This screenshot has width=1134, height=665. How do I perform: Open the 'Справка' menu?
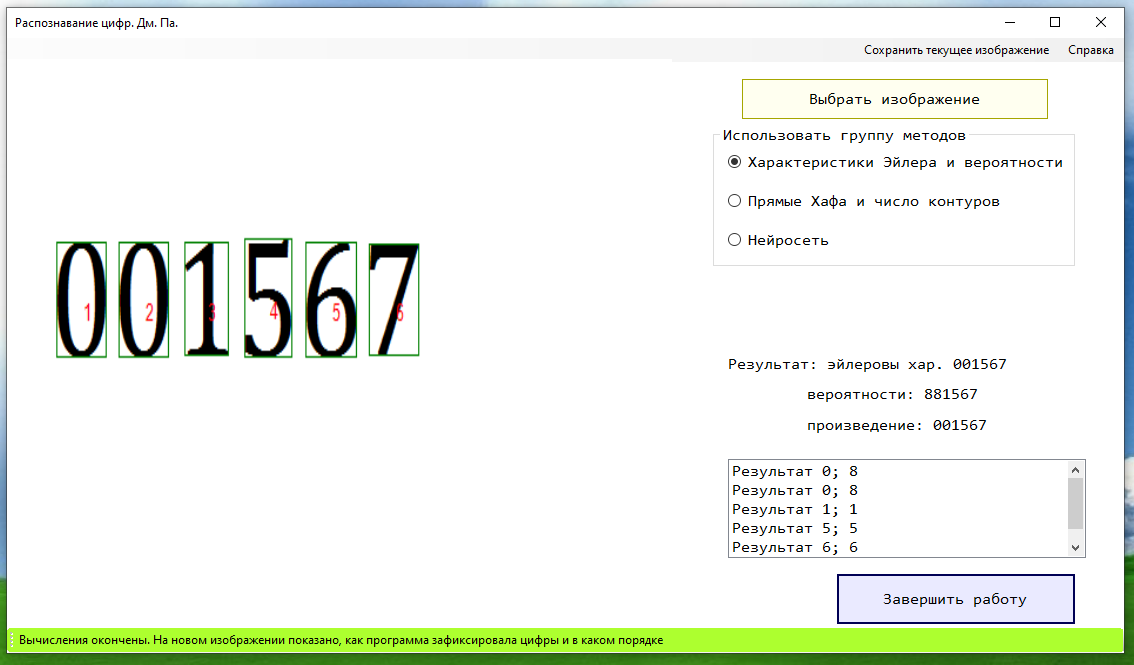pyautogui.click(x=1090, y=50)
